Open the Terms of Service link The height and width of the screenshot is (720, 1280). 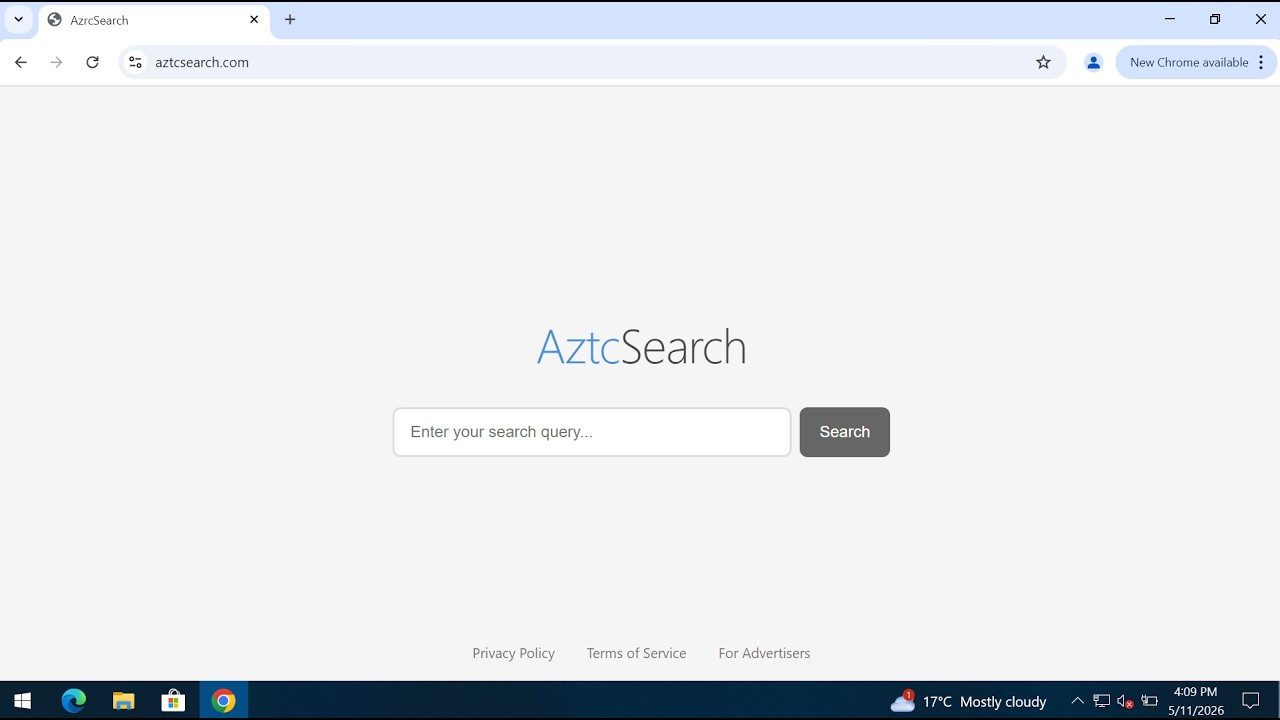pyautogui.click(x=636, y=653)
